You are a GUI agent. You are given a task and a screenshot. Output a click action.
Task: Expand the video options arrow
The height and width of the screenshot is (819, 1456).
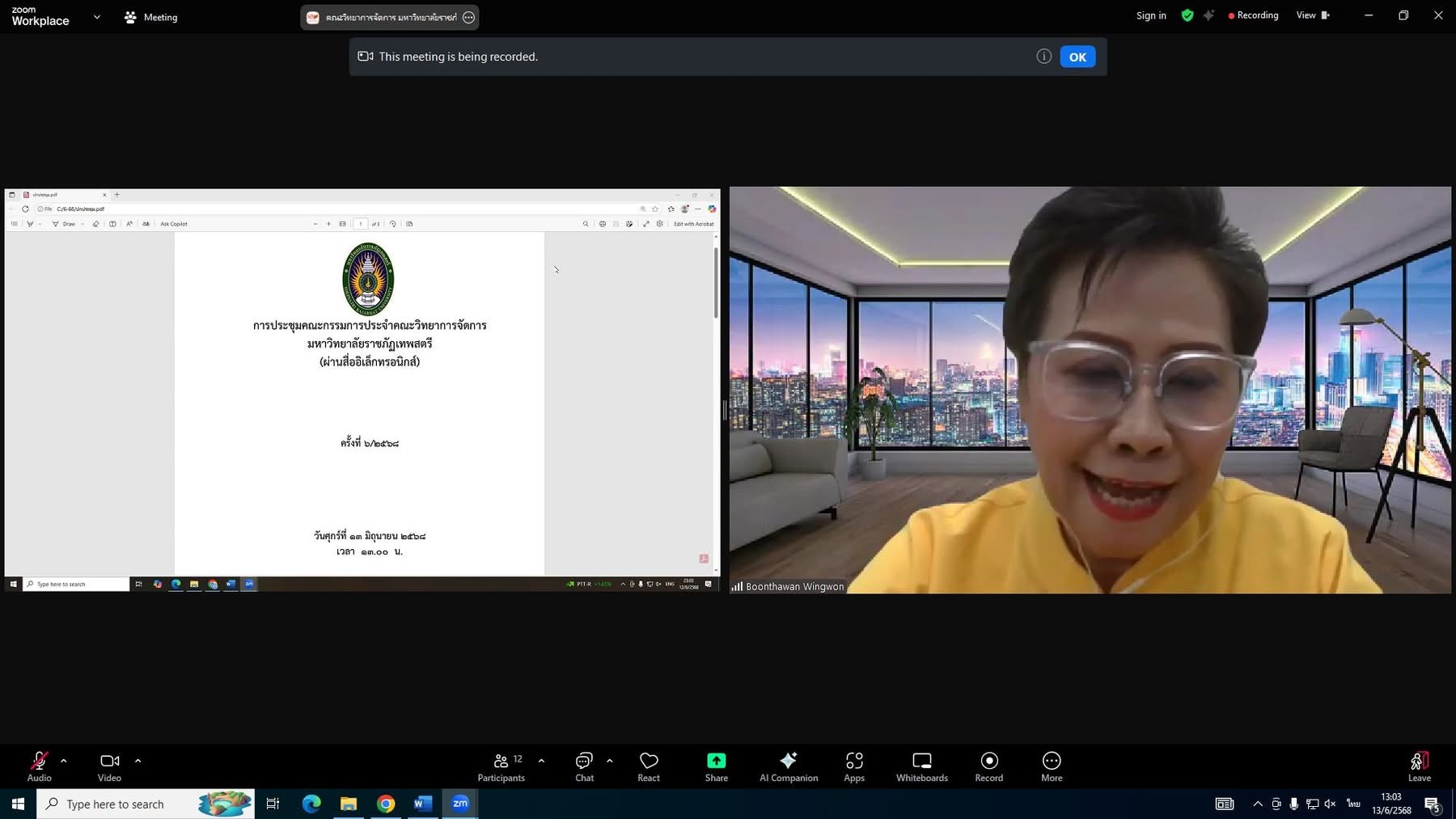click(138, 761)
